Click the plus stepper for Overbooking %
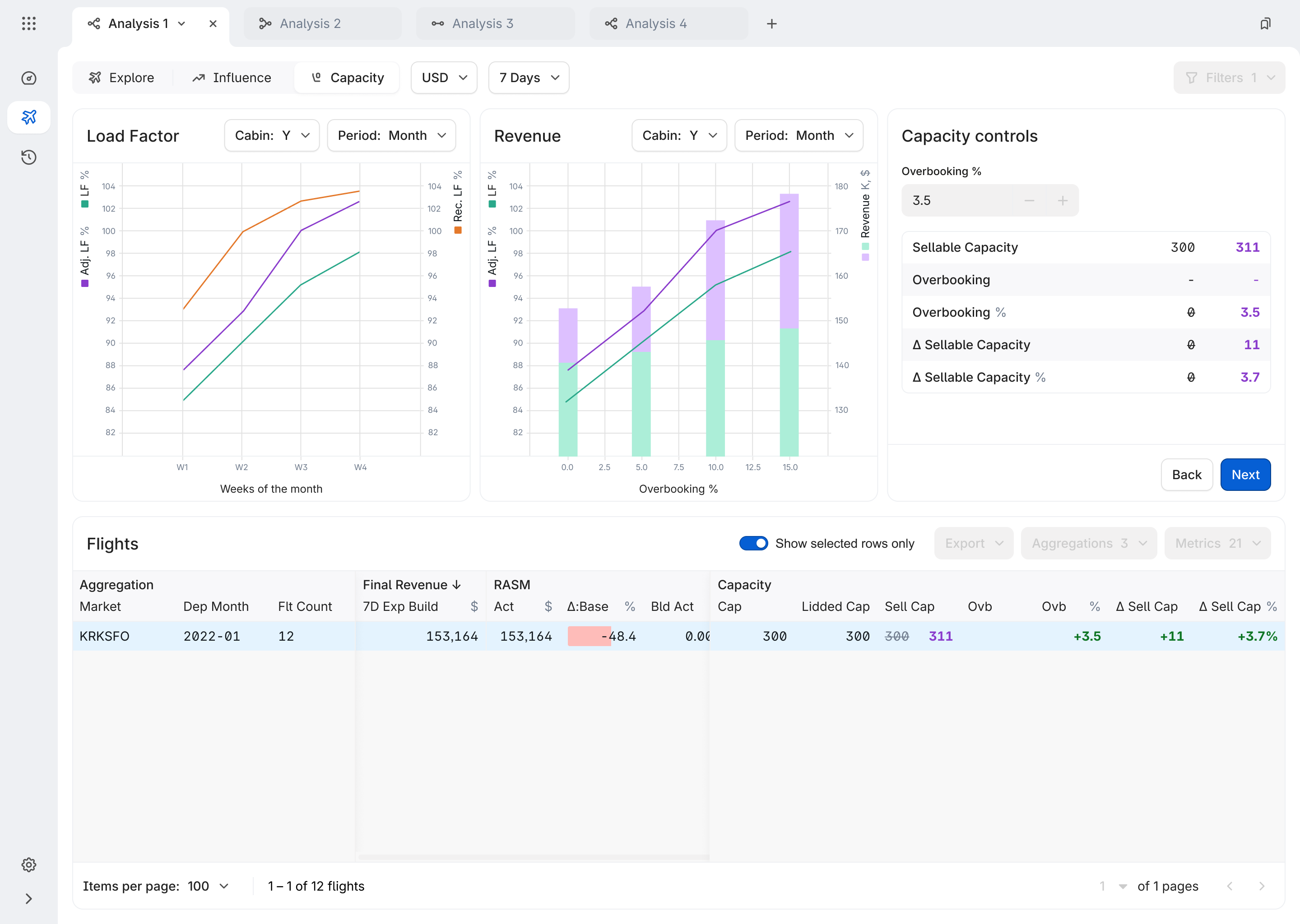 pyautogui.click(x=1062, y=200)
